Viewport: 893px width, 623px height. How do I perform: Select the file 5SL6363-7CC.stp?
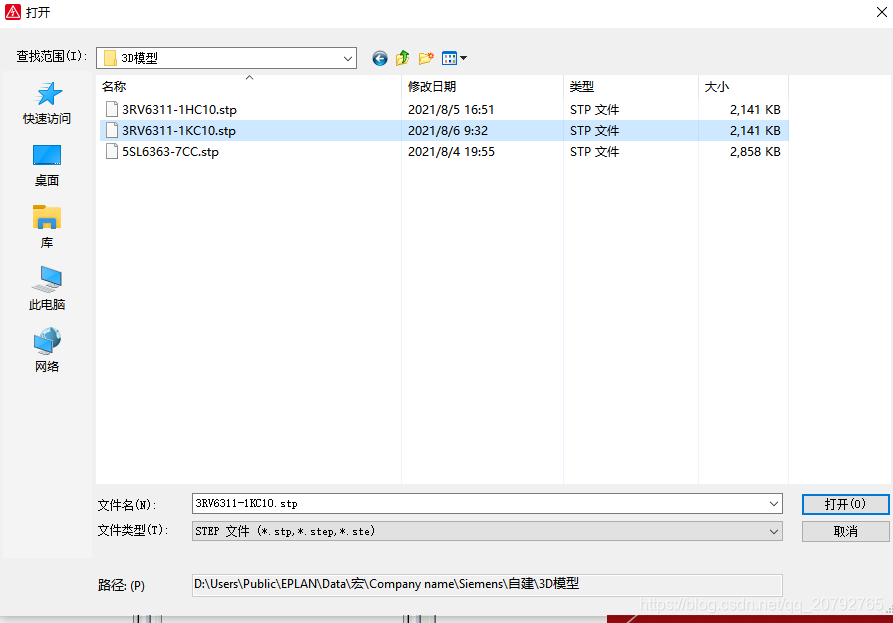[x=170, y=152]
